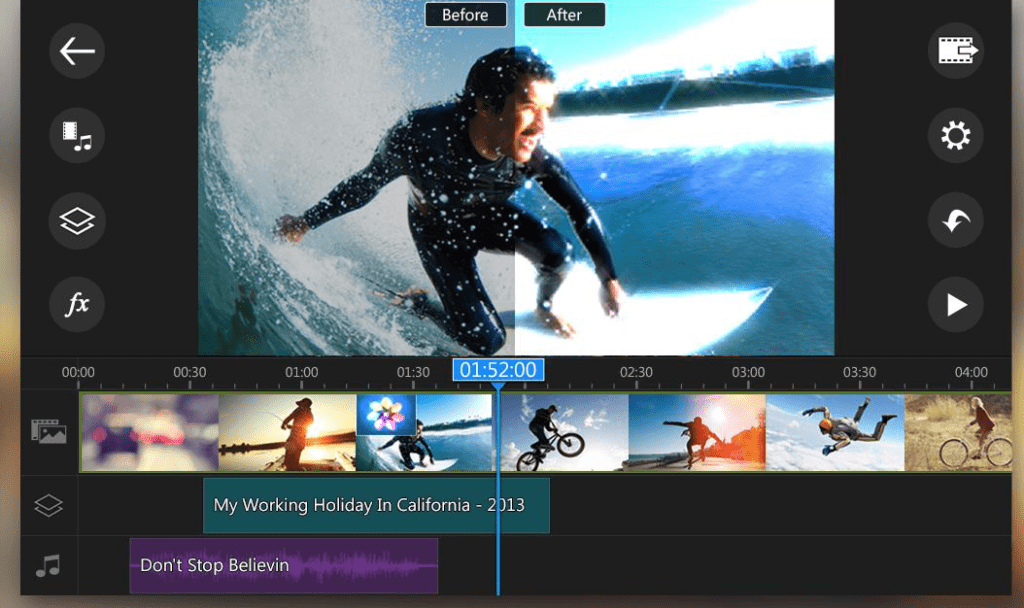Viewport: 1024px width, 608px height.
Task: Click the overlay track layers icon
Action: (x=48, y=506)
